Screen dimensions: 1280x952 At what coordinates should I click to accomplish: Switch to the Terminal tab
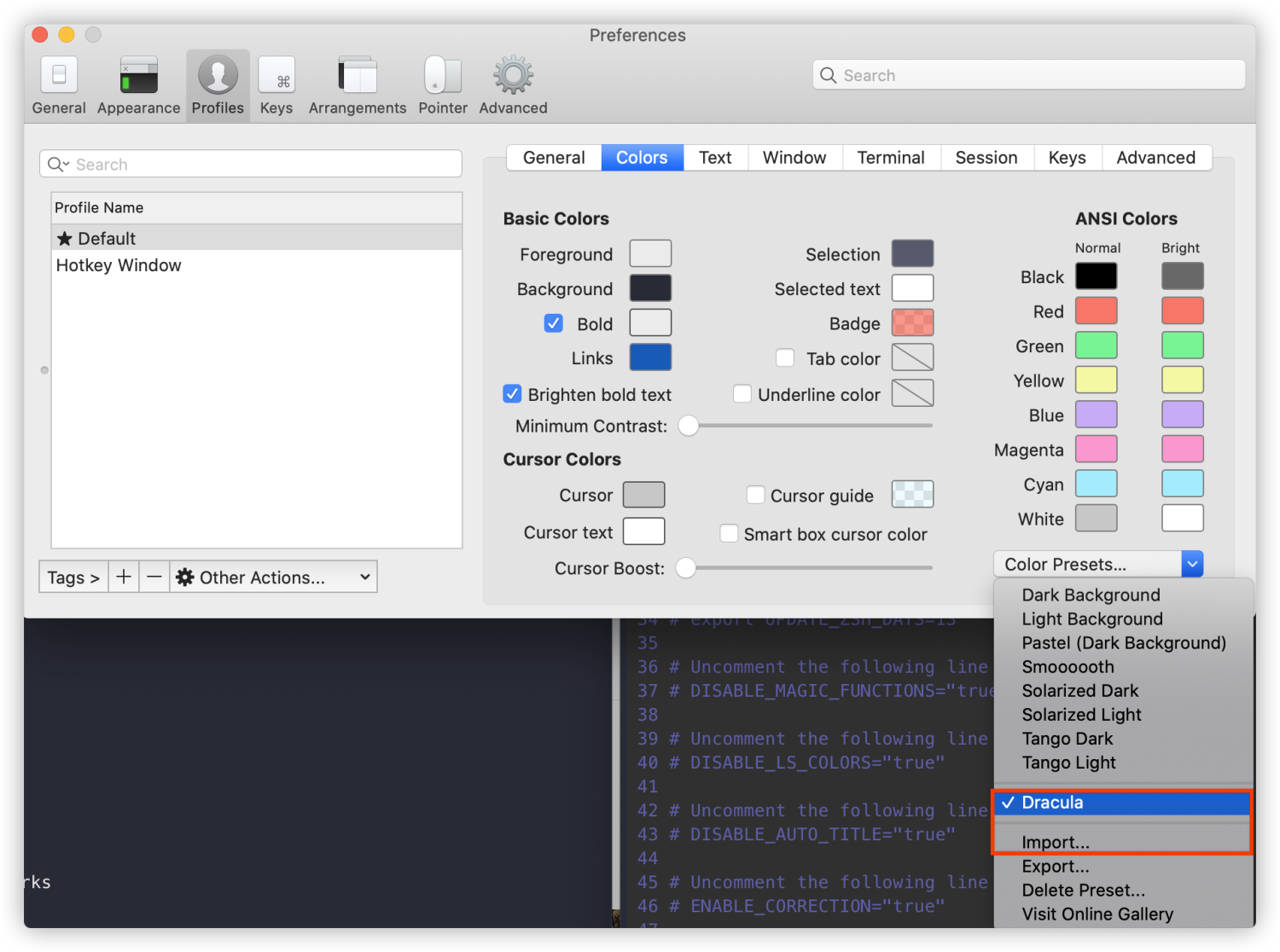[x=891, y=157]
